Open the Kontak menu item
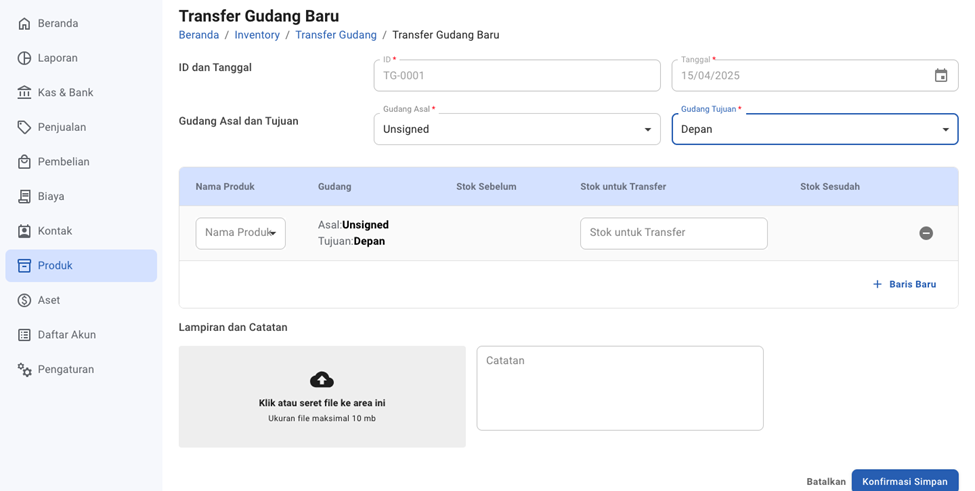 tap(55, 231)
